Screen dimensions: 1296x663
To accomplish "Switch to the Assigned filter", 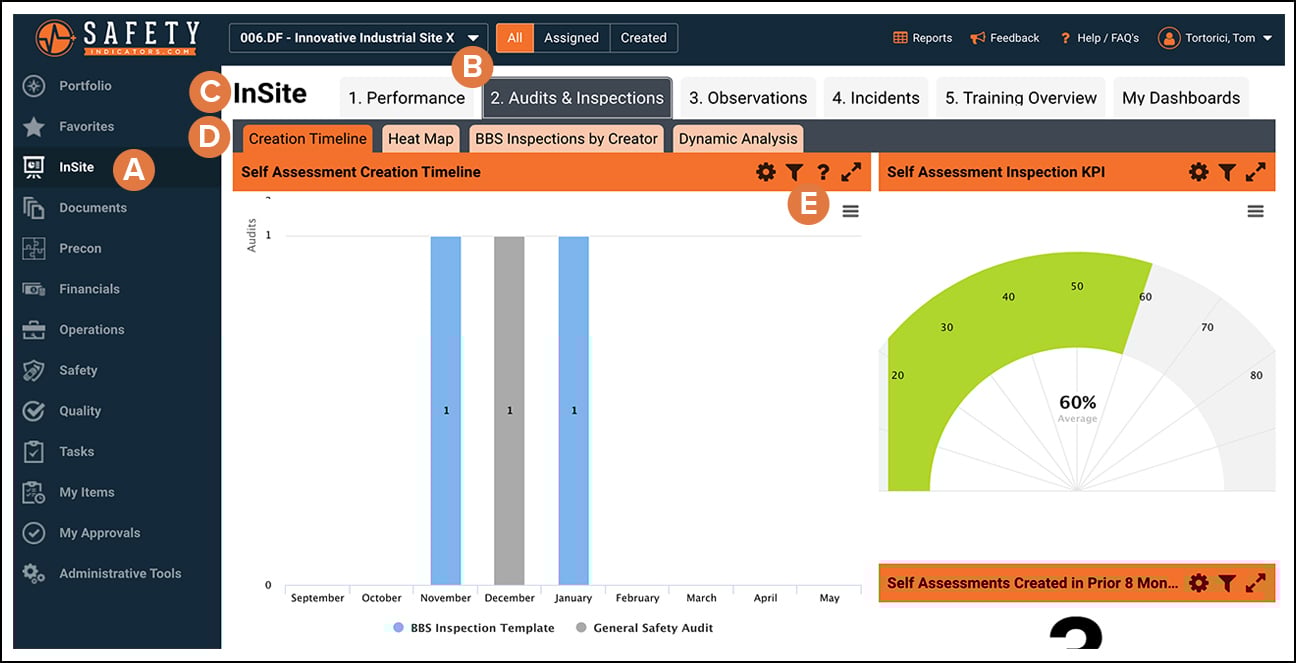I will (571, 37).
